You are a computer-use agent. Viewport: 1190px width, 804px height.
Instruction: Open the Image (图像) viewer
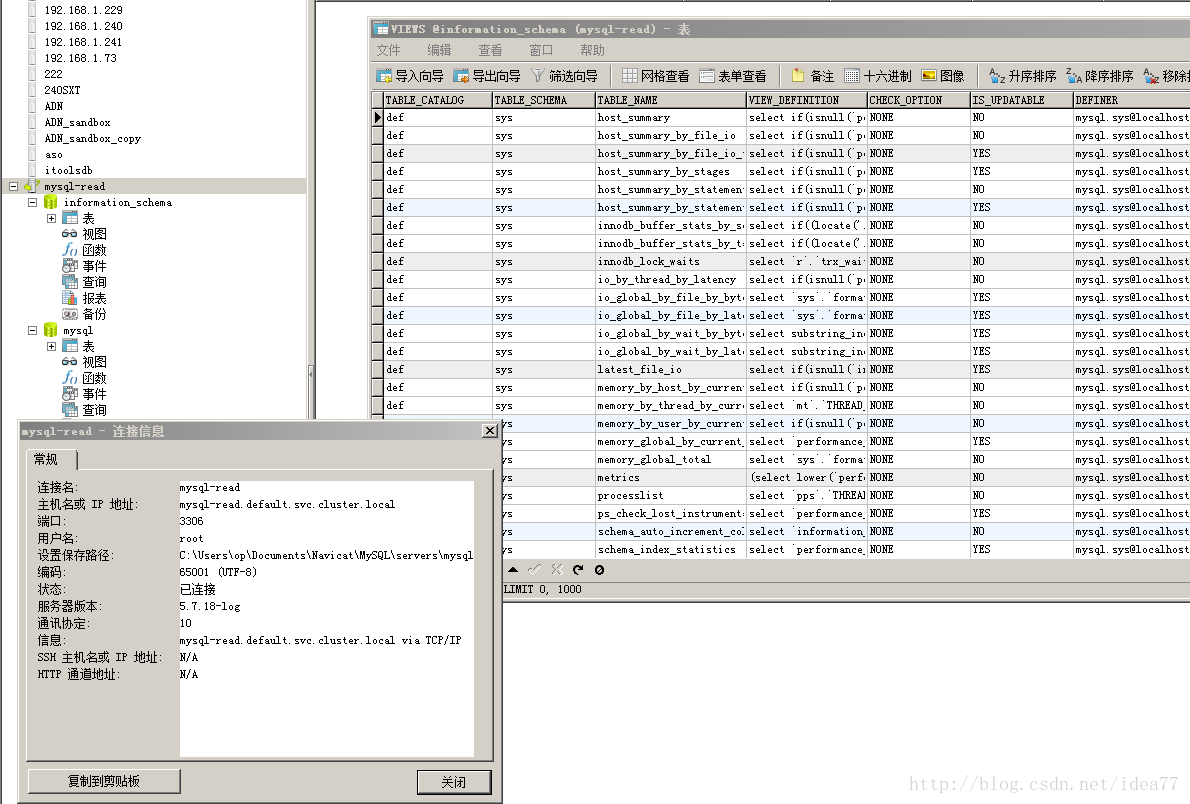click(943, 76)
